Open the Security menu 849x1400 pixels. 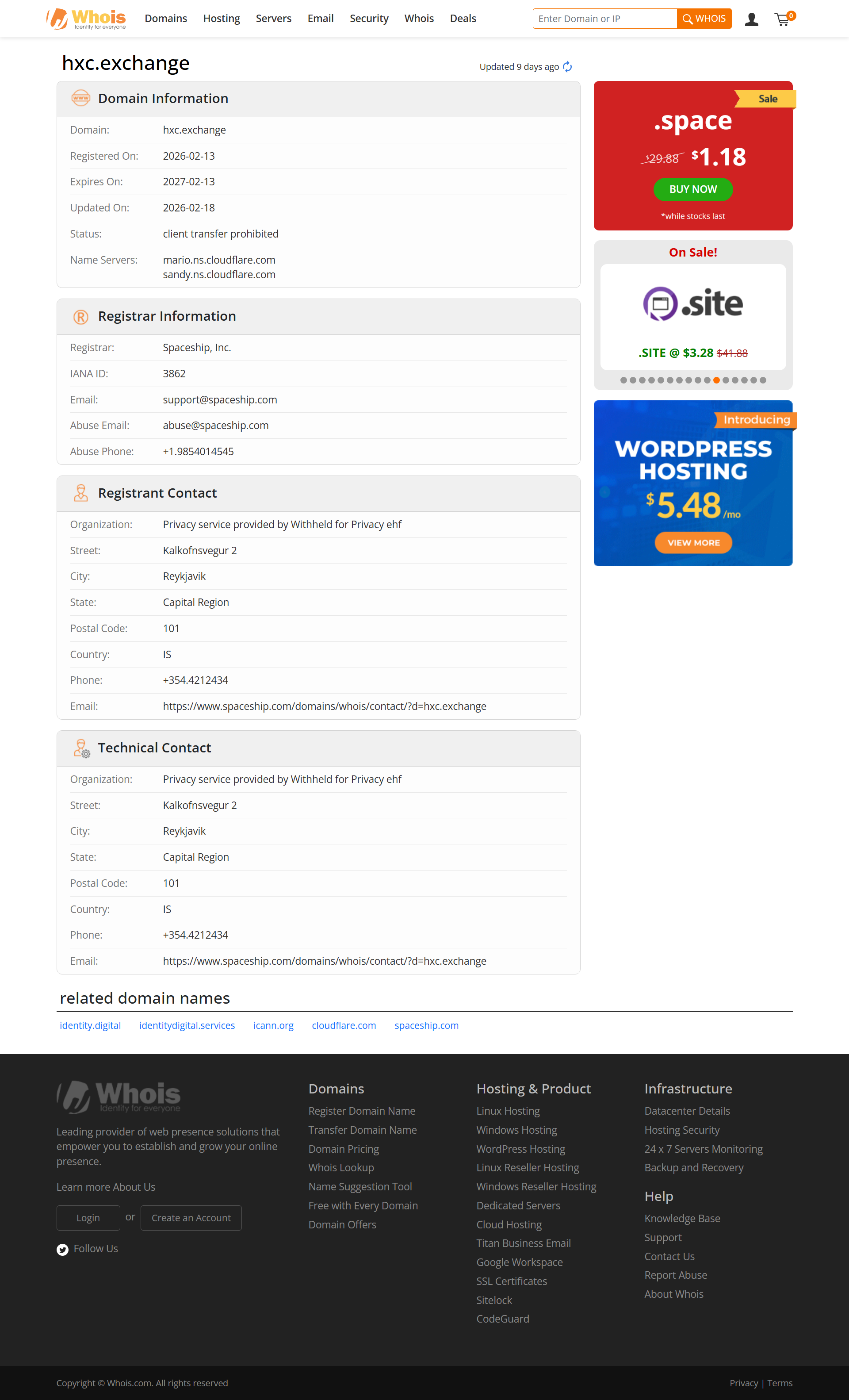pyautogui.click(x=369, y=19)
